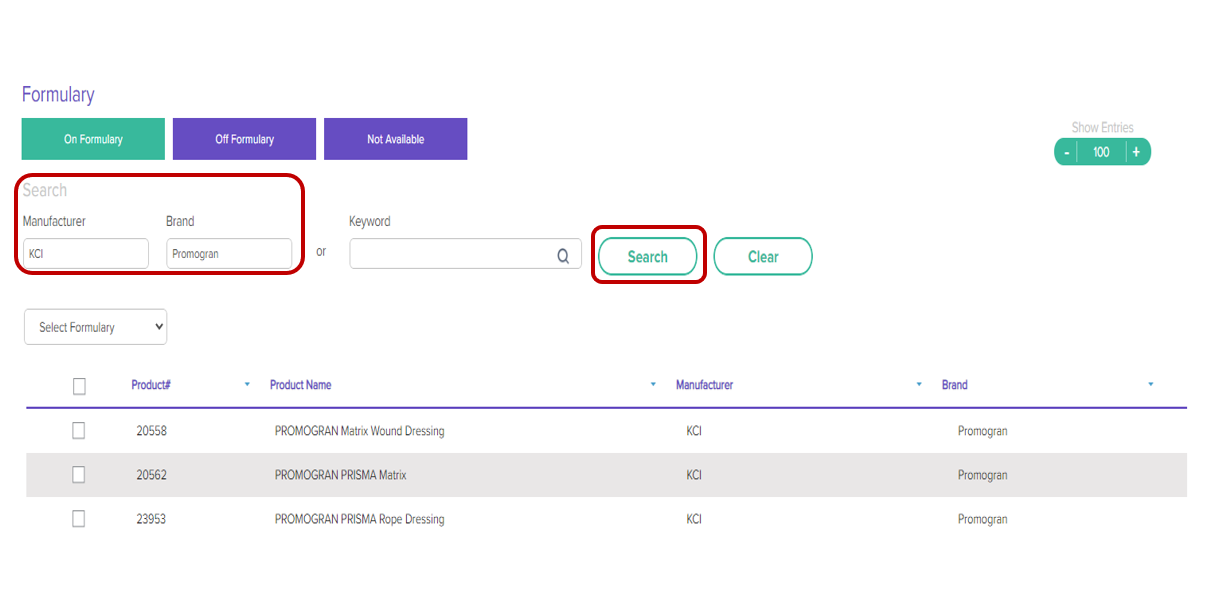Switch to the Off Formulary tab
This screenshot has height=604, width=1208.
pos(244,139)
